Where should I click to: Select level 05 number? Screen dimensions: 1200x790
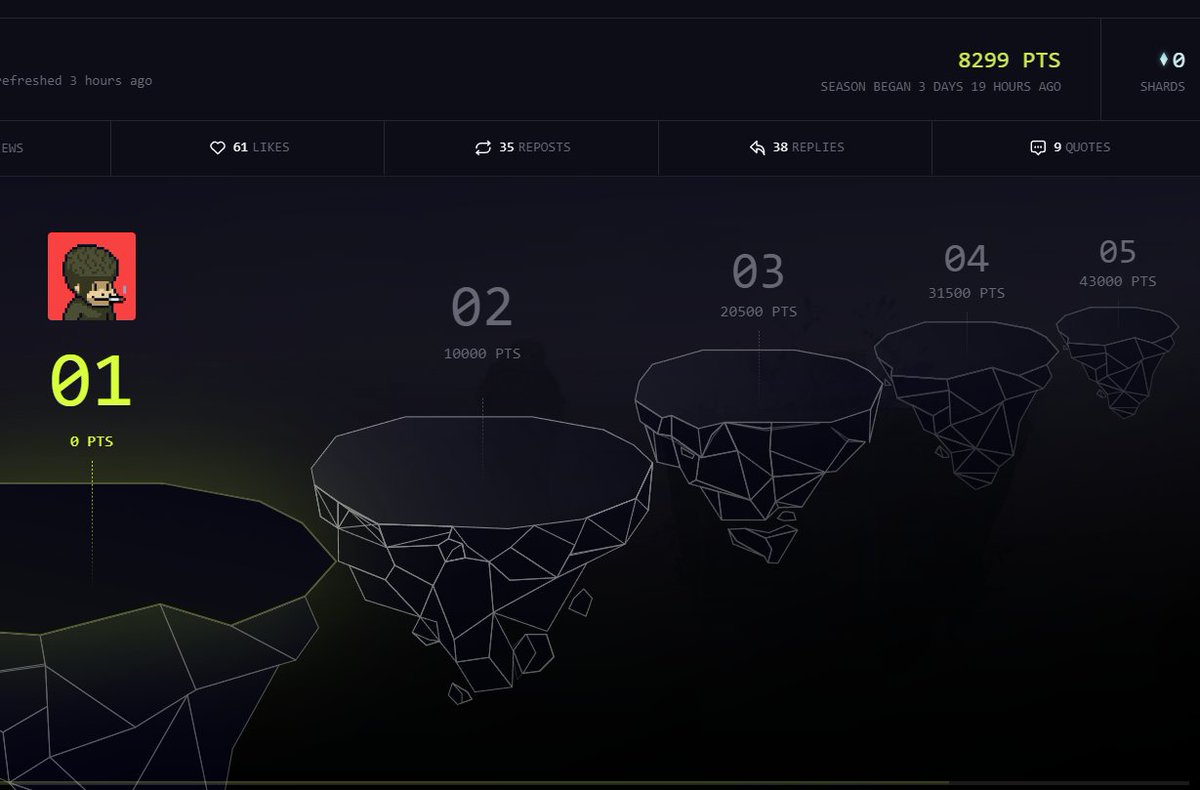tap(1118, 250)
